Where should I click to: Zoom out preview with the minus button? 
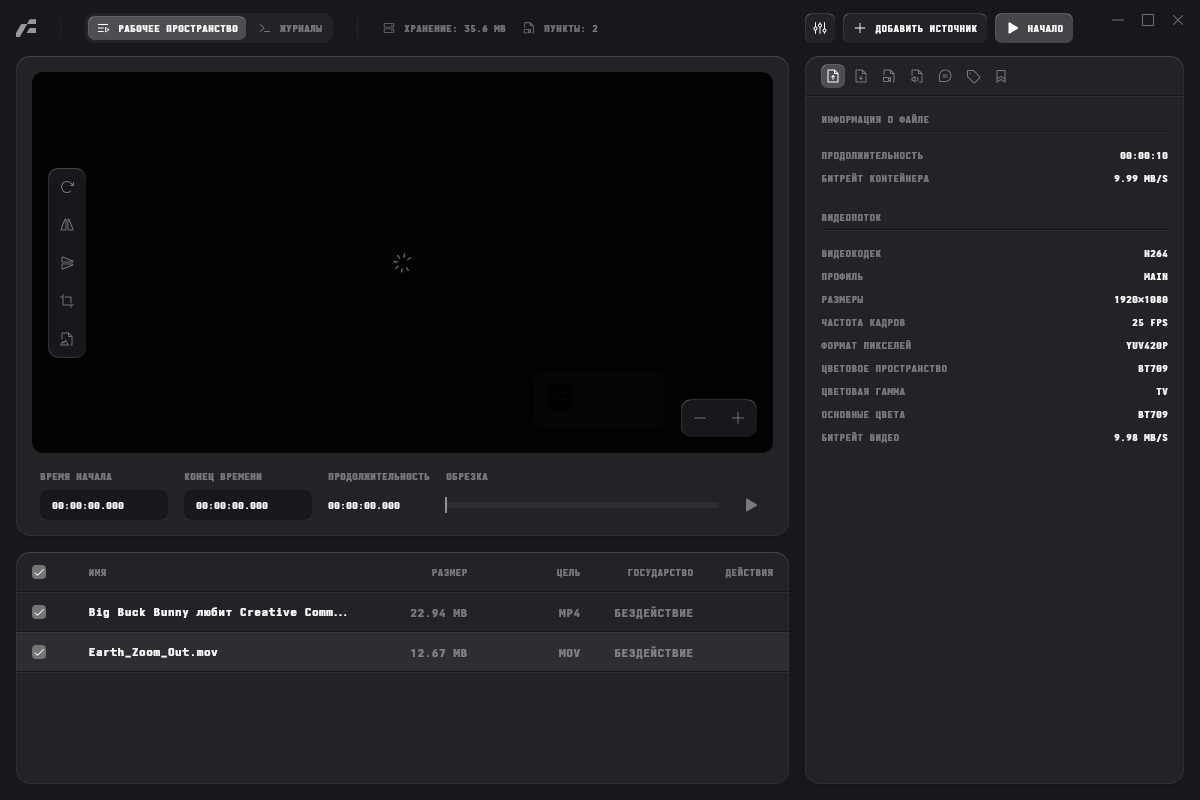pos(700,418)
